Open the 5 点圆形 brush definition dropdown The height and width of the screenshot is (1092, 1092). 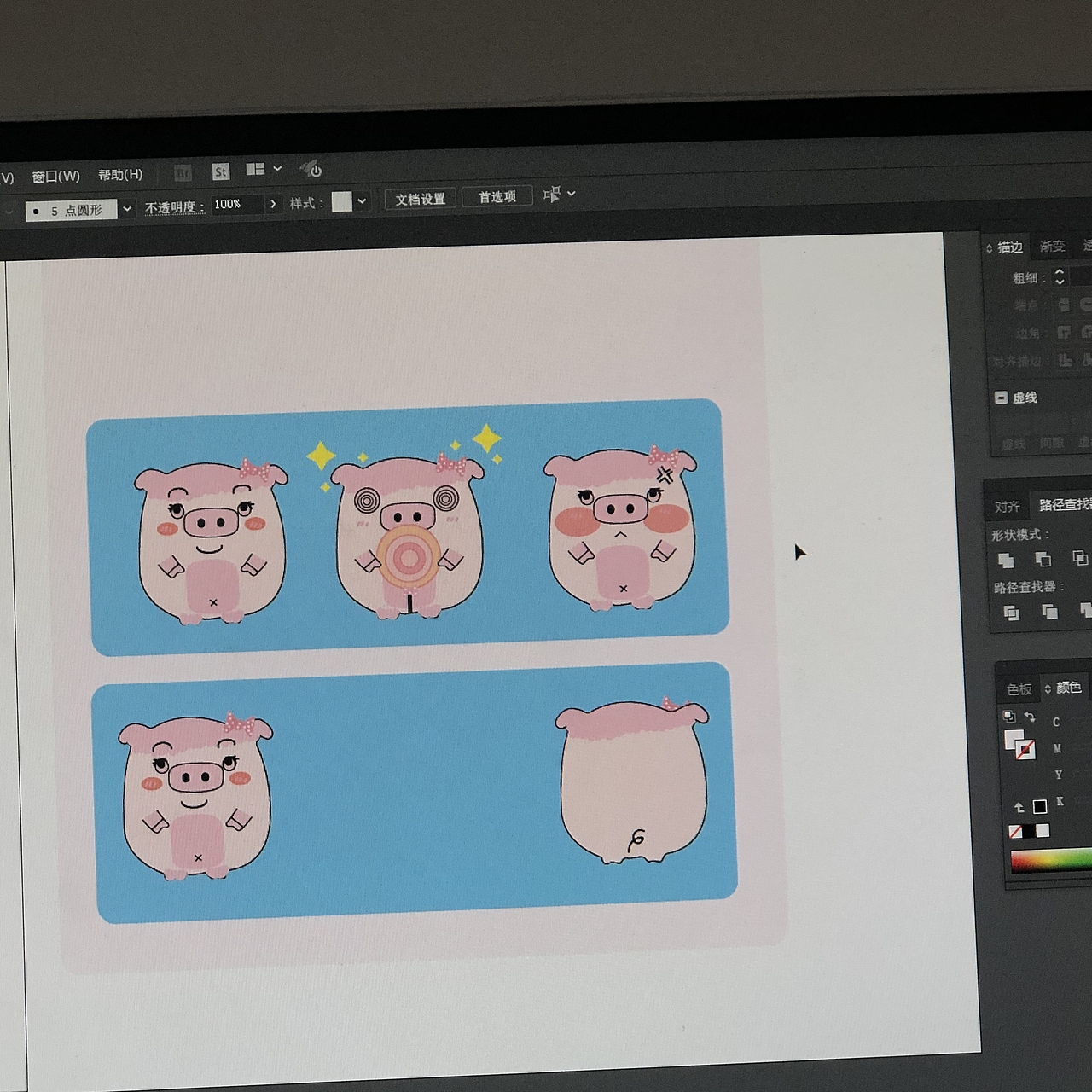click(126, 209)
